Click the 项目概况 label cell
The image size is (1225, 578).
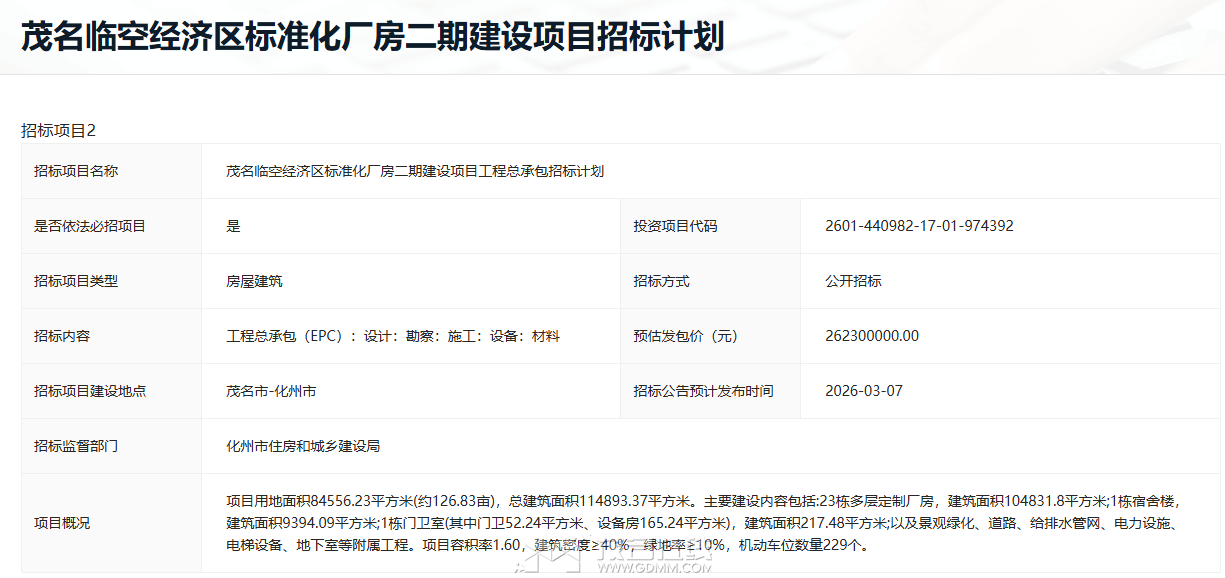click(x=62, y=523)
